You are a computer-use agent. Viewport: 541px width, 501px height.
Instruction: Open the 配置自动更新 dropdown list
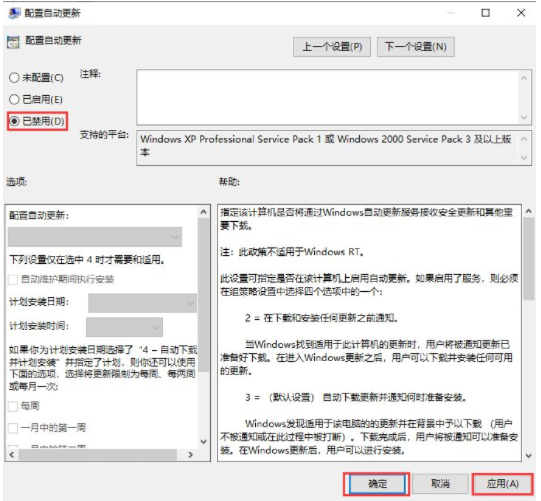[95, 237]
